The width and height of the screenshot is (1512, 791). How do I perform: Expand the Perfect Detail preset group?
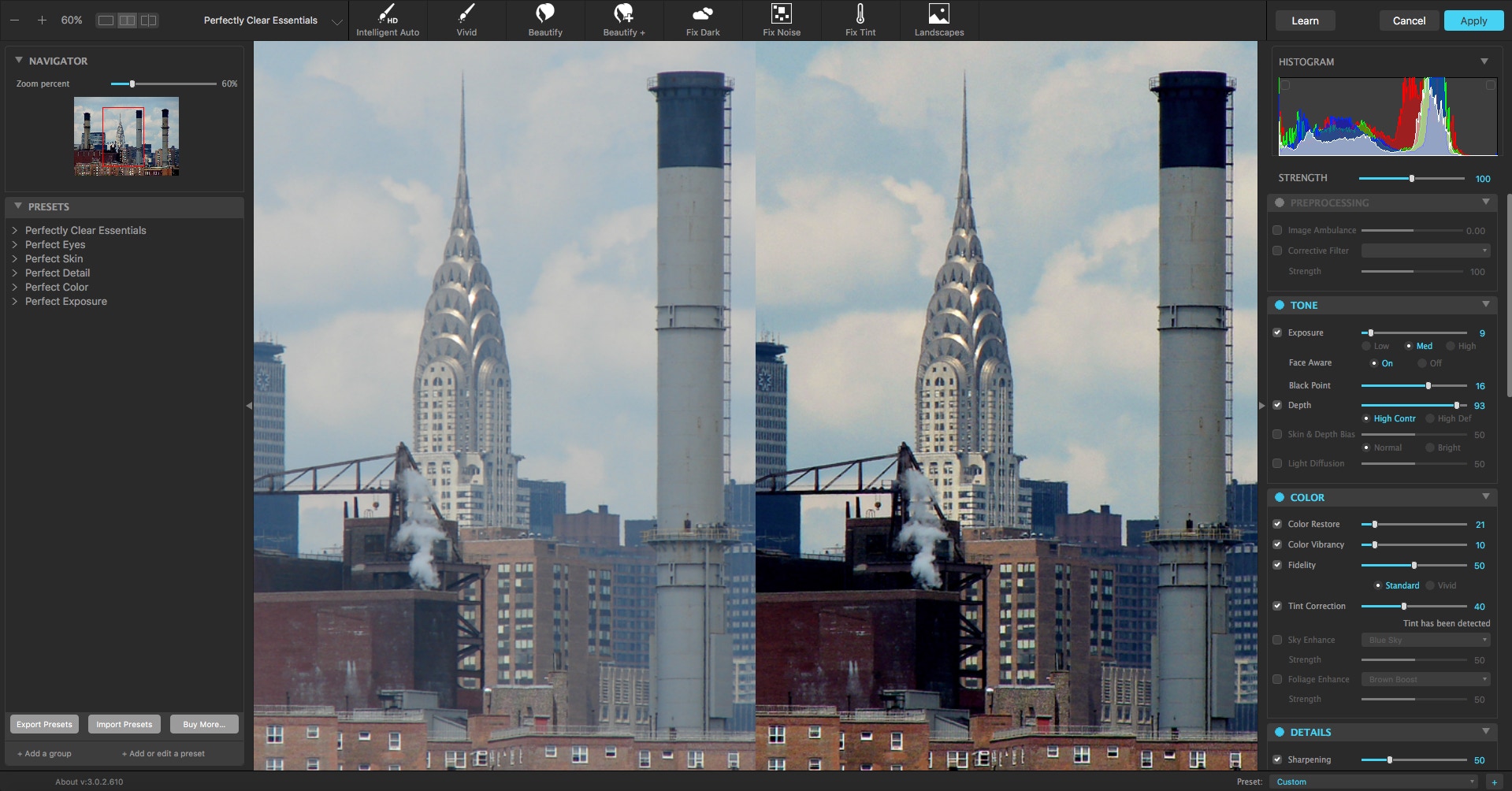point(15,273)
